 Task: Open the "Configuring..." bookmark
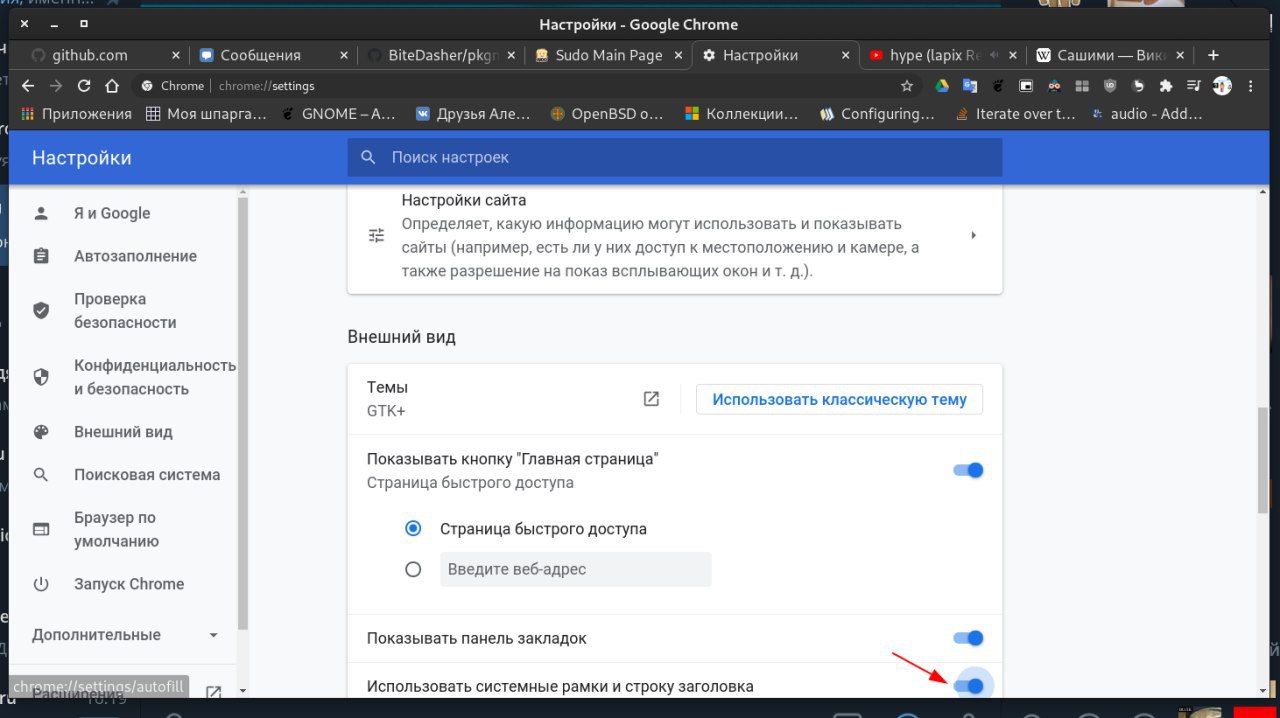(877, 114)
